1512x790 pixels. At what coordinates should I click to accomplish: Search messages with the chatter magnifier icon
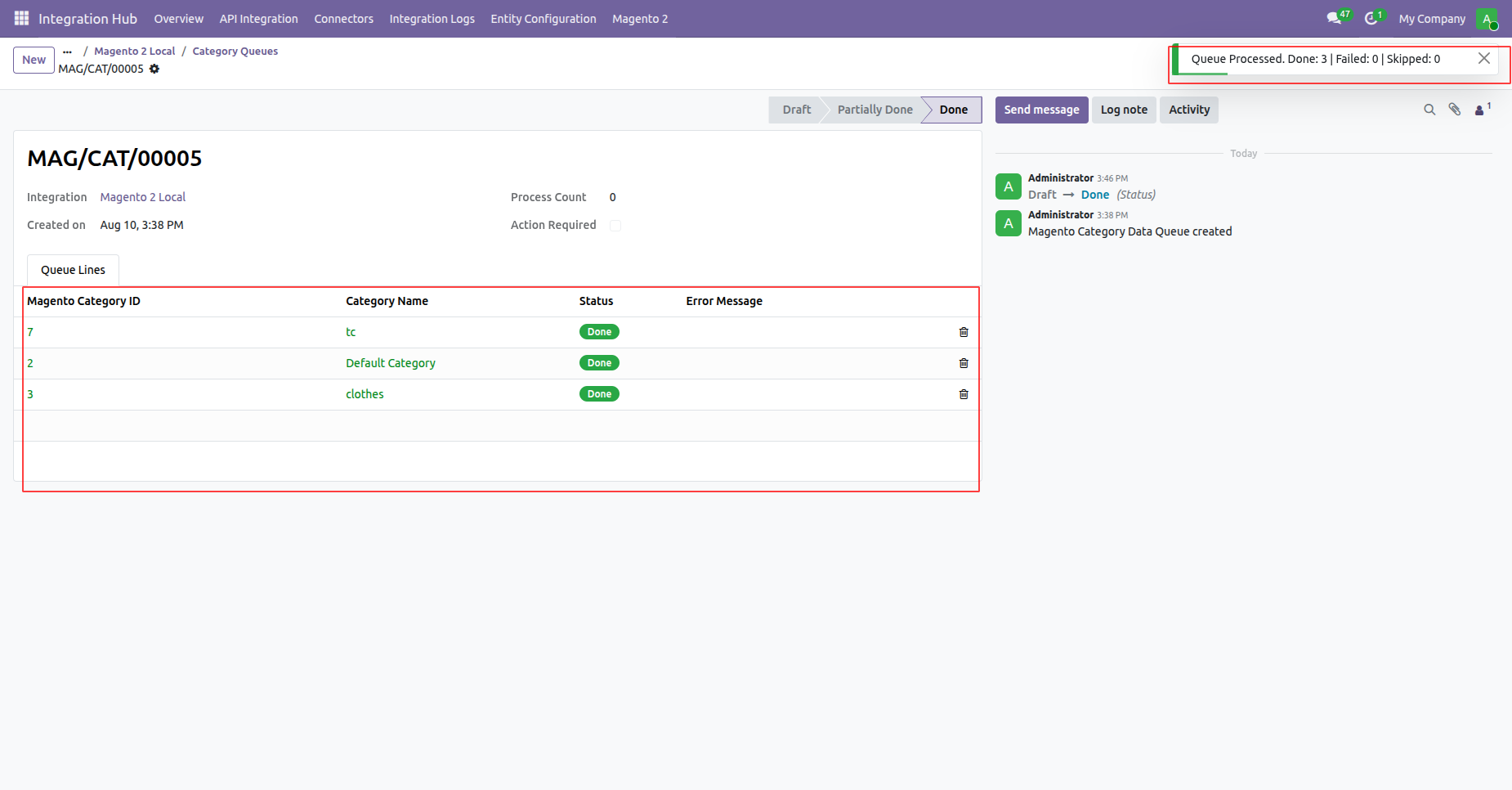click(1429, 110)
